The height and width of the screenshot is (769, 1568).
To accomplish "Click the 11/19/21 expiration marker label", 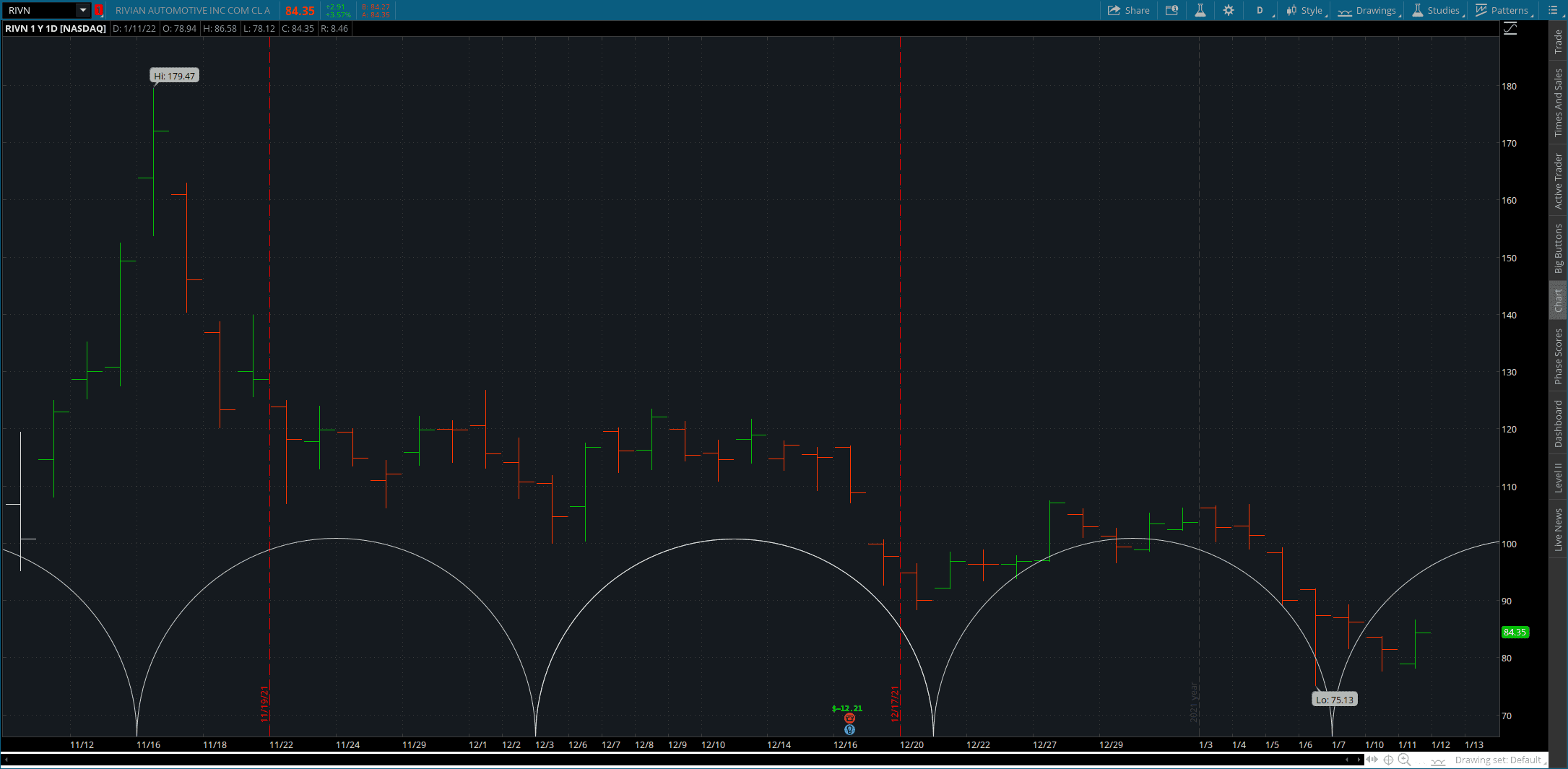I will (x=264, y=704).
